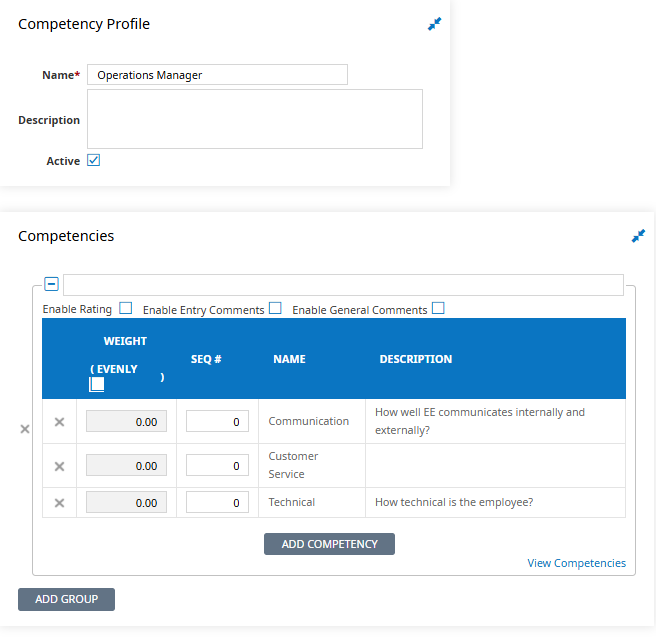This screenshot has height=641, width=656.
Task: Enable Rating checkbox
Action: 126,308
